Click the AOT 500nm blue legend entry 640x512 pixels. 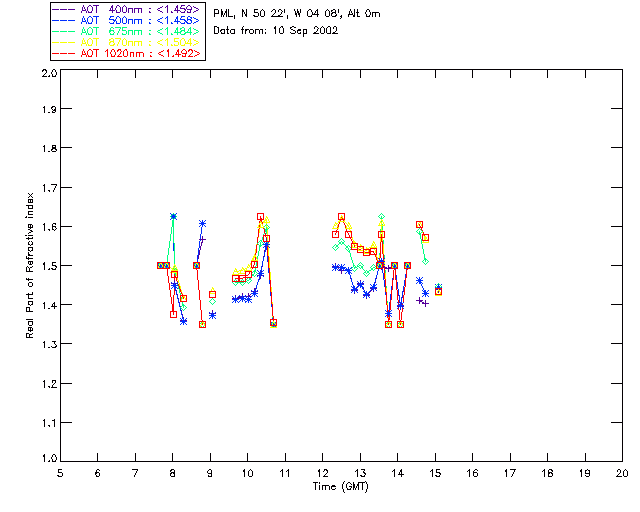pos(126,20)
